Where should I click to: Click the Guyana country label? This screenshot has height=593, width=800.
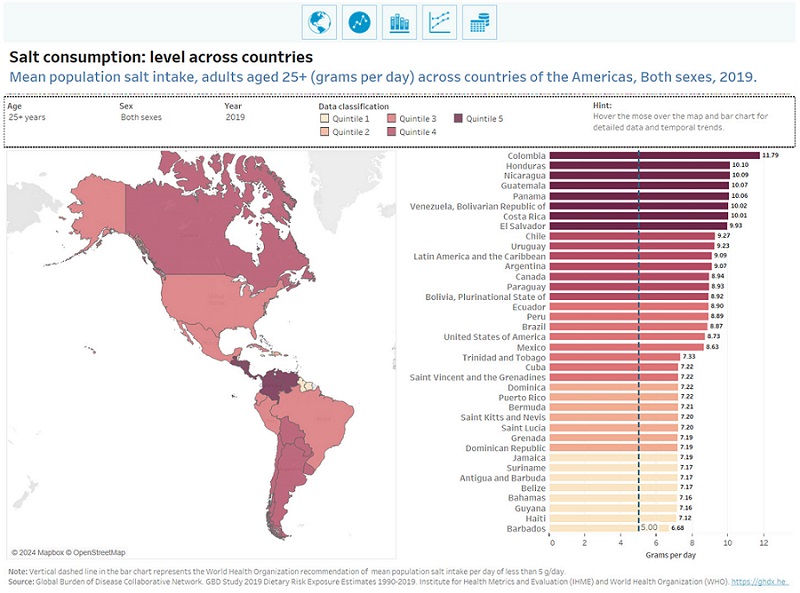coord(530,508)
